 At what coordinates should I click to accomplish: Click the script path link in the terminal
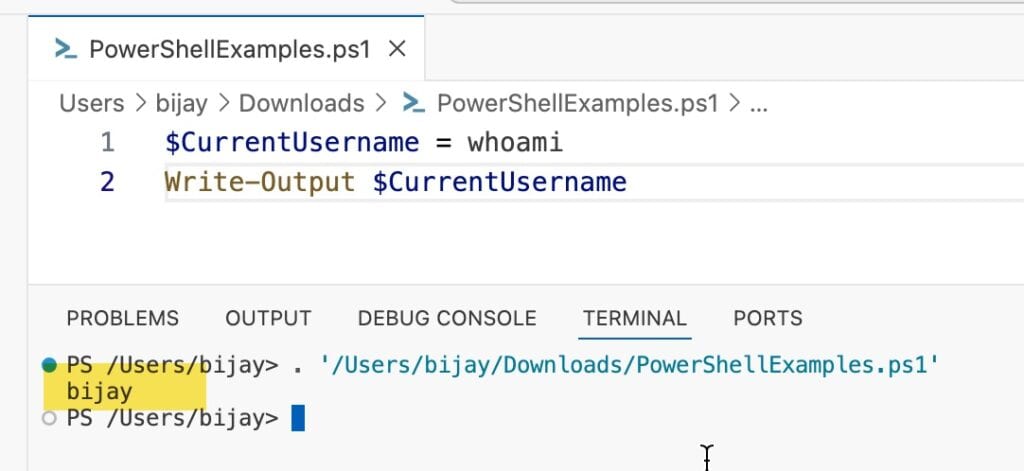click(x=630, y=365)
